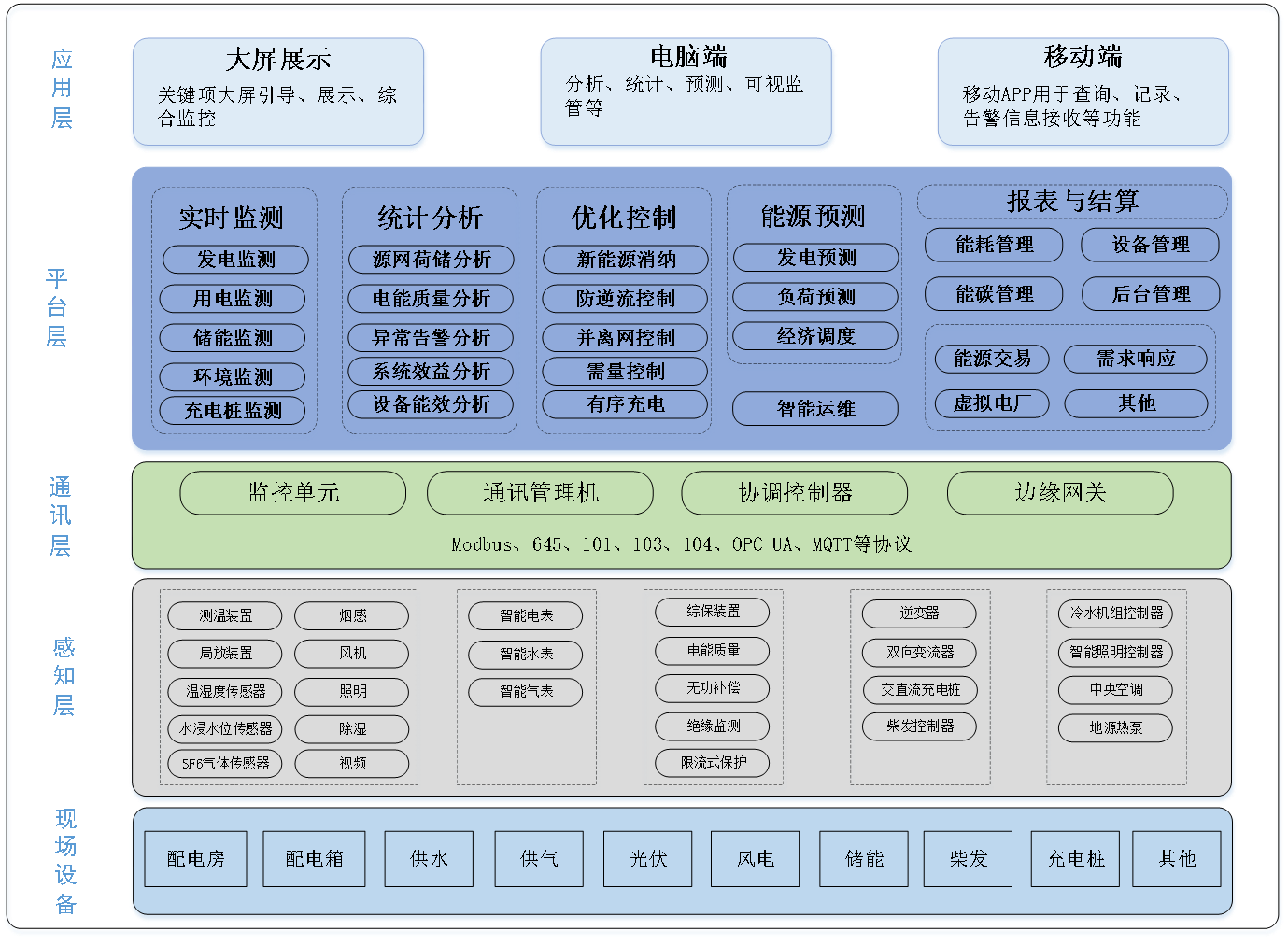The image size is (1288, 945).
Task: Expand the 优化控制 group
Action: [624, 217]
